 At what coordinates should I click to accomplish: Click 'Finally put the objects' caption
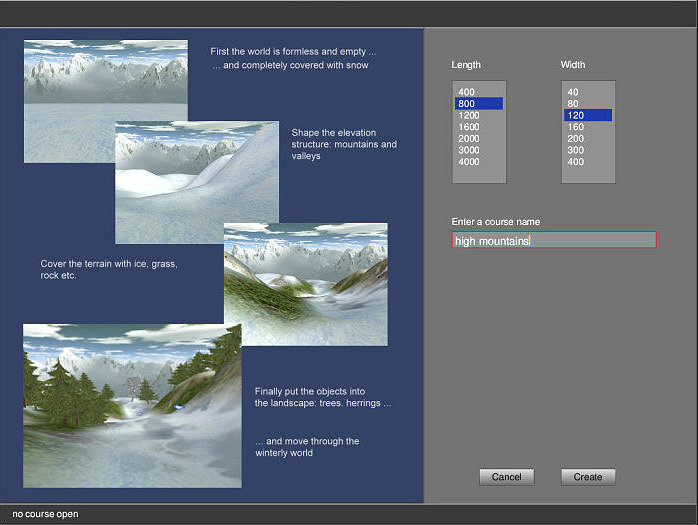[323, 397]
